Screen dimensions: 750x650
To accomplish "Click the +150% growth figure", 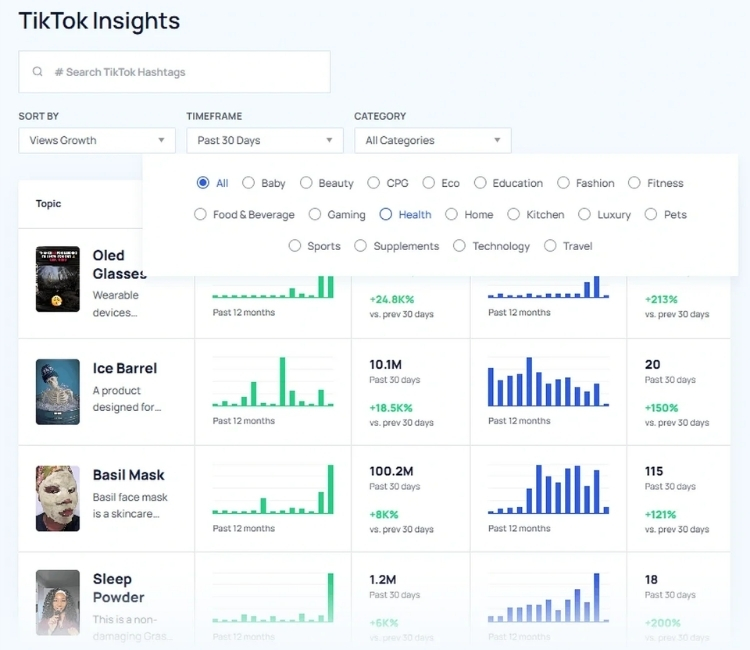I will pyautogui.click(x=662, y=408).
